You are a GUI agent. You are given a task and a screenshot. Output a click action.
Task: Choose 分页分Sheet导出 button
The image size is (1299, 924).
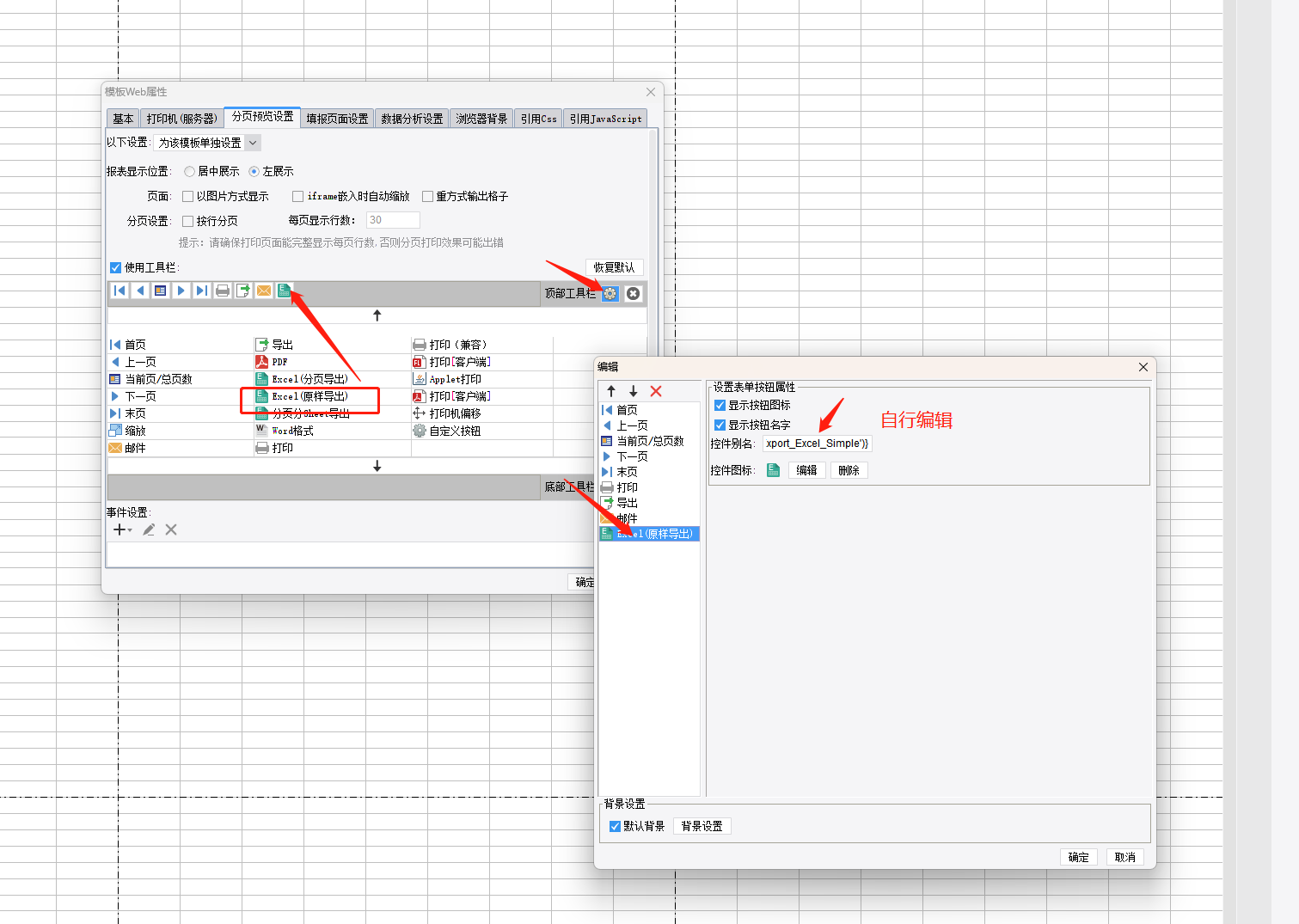(x=303, y=413)
